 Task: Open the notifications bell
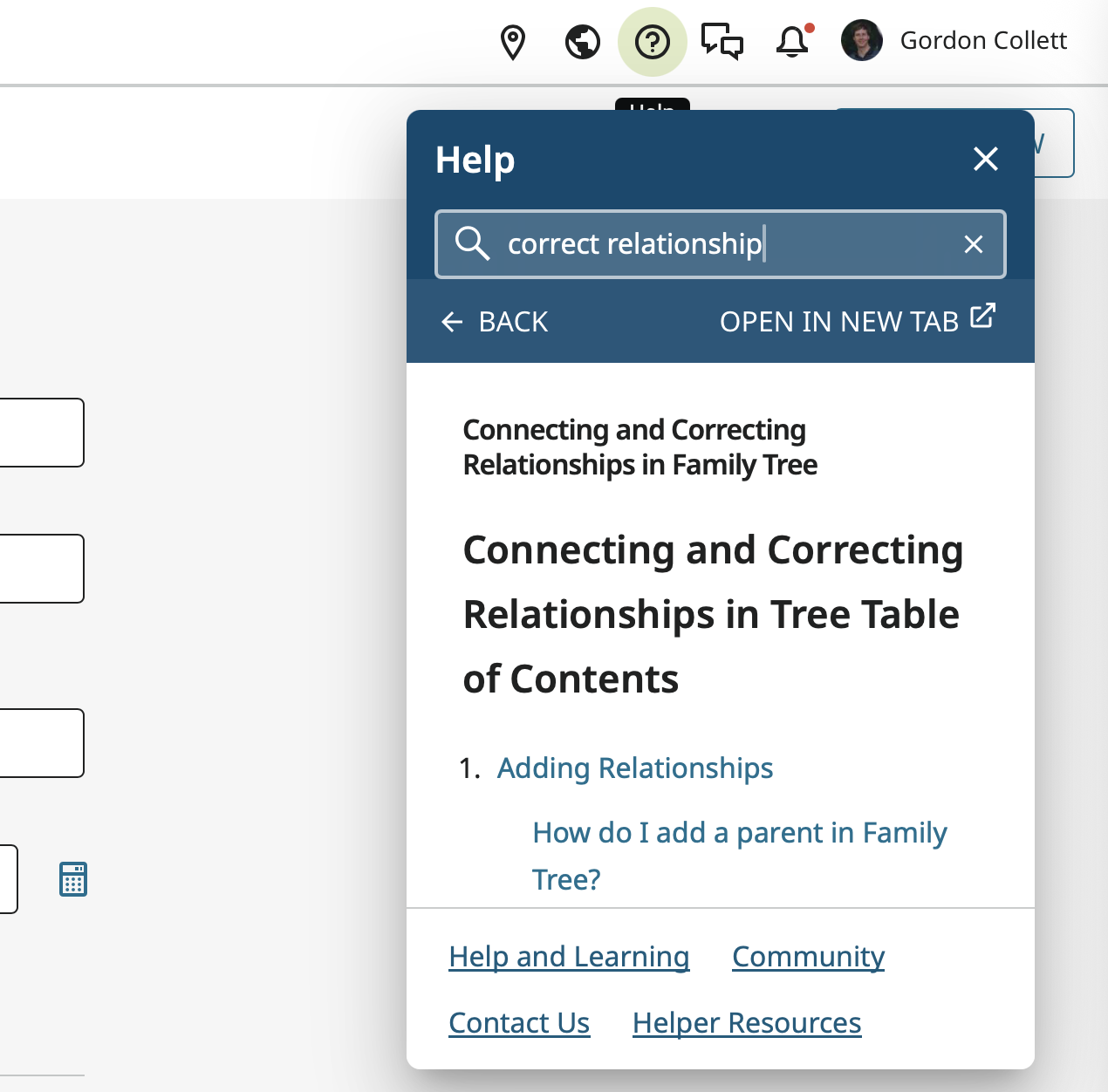tap(792, 42)
